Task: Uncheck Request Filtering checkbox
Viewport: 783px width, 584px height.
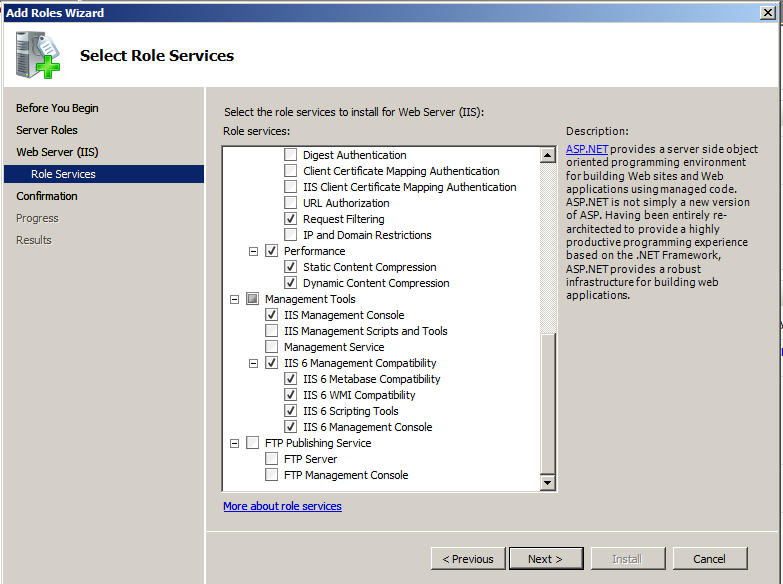Action: tap(290, 219)
